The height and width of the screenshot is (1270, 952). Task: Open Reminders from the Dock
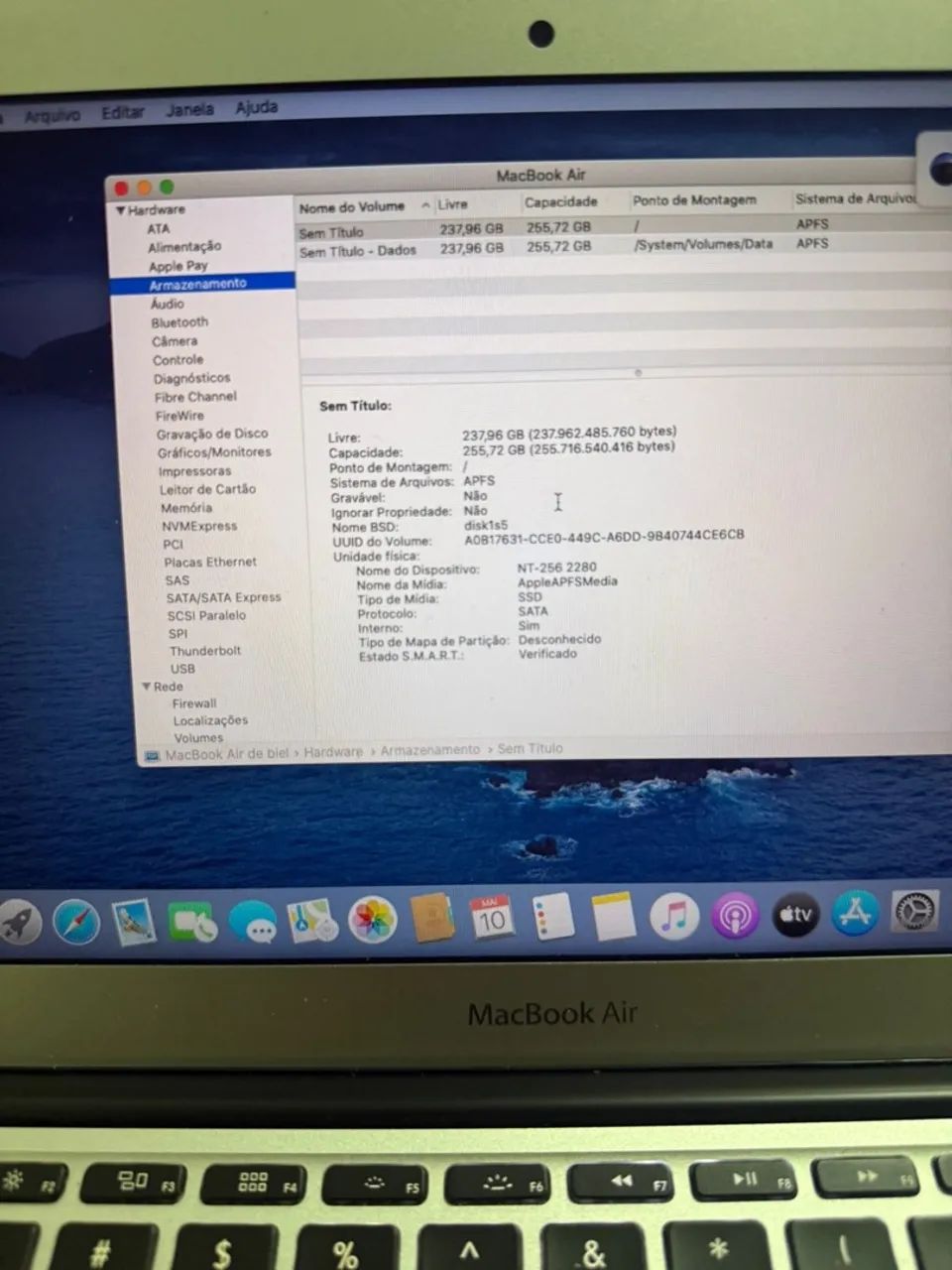(x=552, y=917)
